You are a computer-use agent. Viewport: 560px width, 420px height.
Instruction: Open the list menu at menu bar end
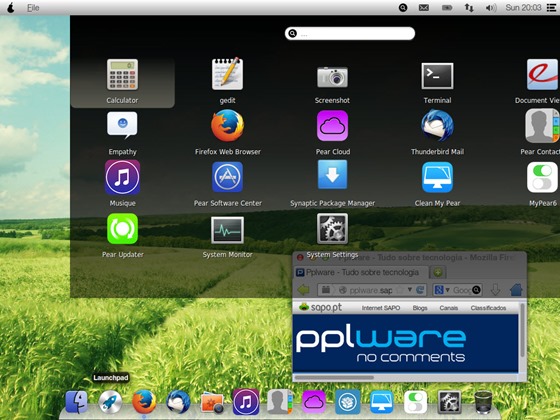tap(551, 8)
